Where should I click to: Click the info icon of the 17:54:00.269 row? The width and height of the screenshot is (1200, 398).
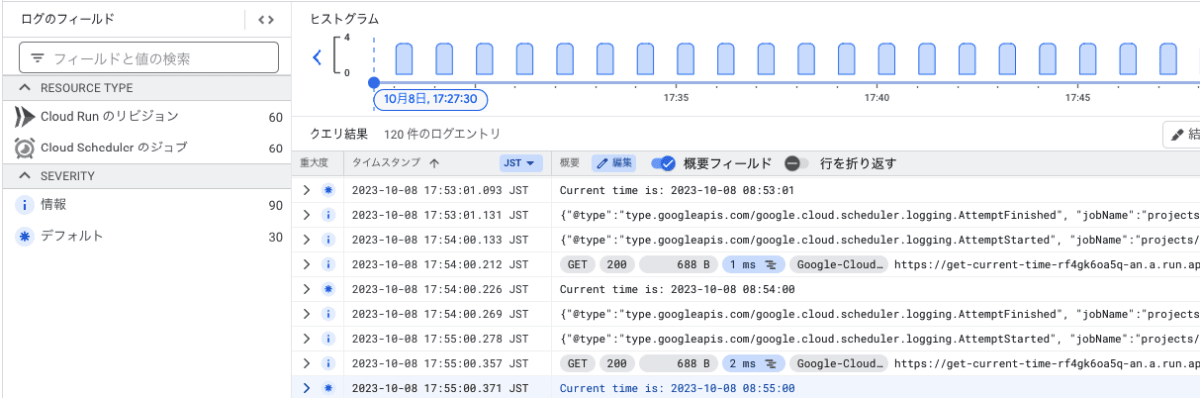pos(327,313)
